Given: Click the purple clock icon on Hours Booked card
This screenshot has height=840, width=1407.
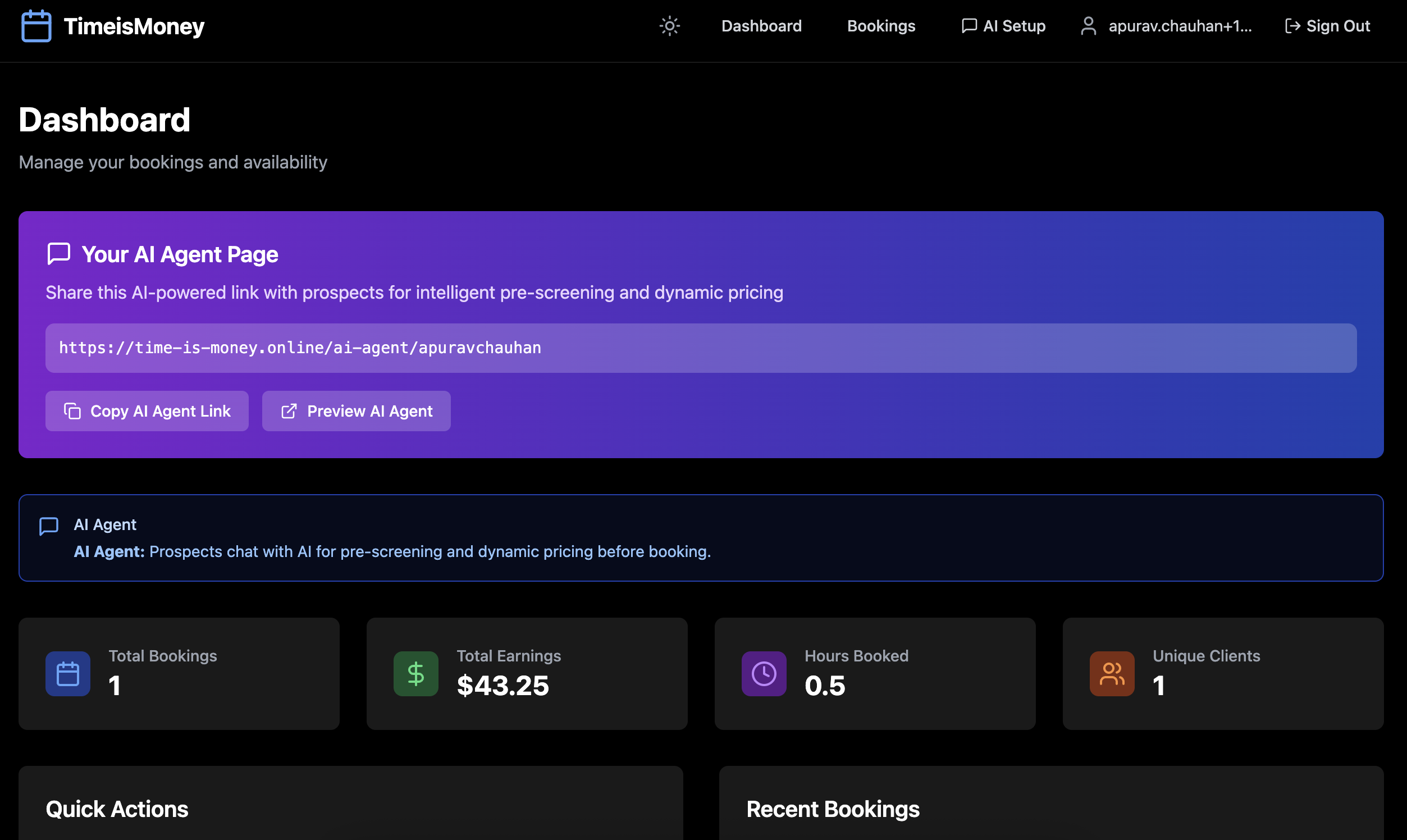Looking at the screenshot, I should click(x=764, y=674).
